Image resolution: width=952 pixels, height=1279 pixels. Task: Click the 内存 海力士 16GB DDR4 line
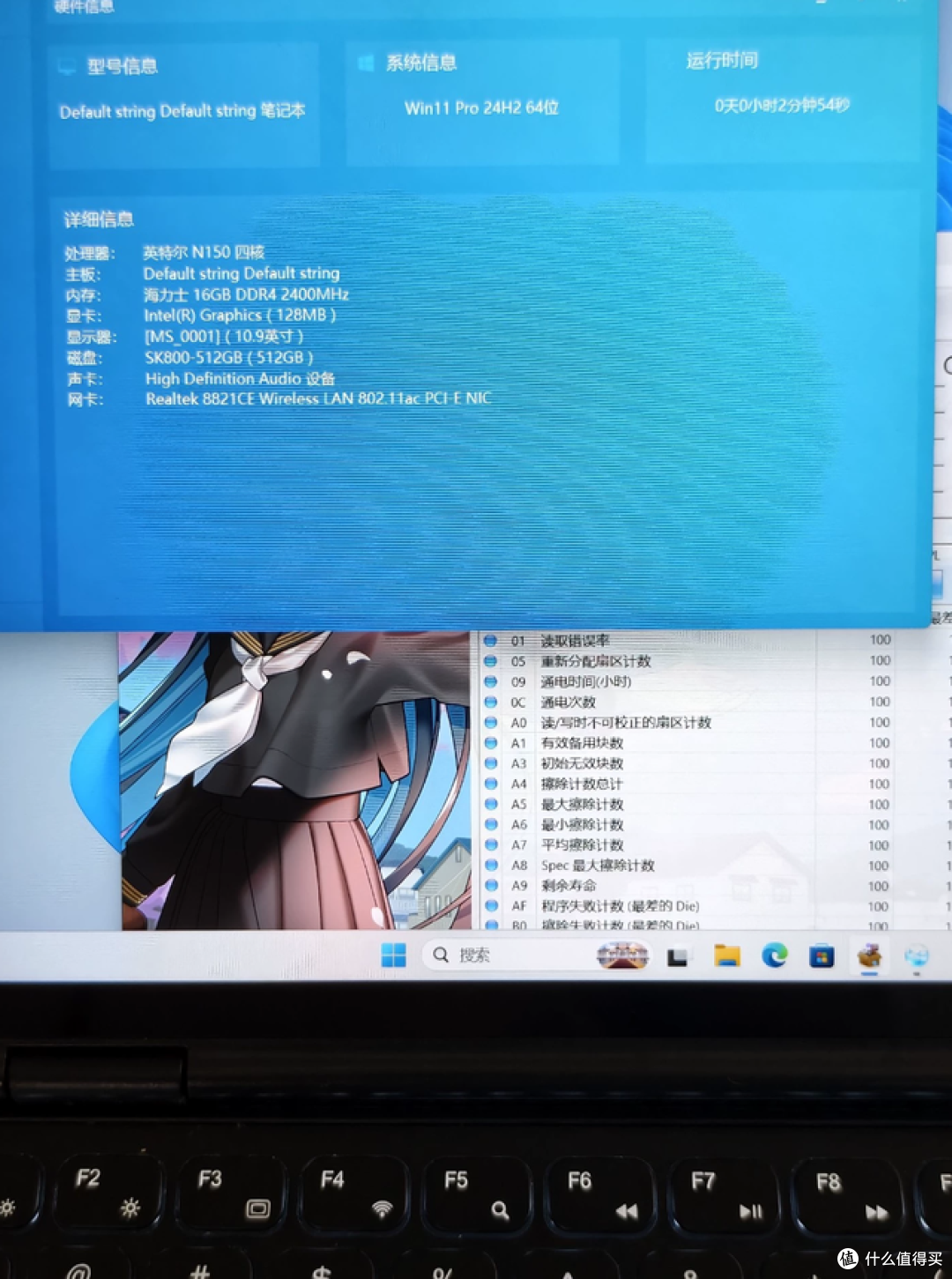click(207, 294)
